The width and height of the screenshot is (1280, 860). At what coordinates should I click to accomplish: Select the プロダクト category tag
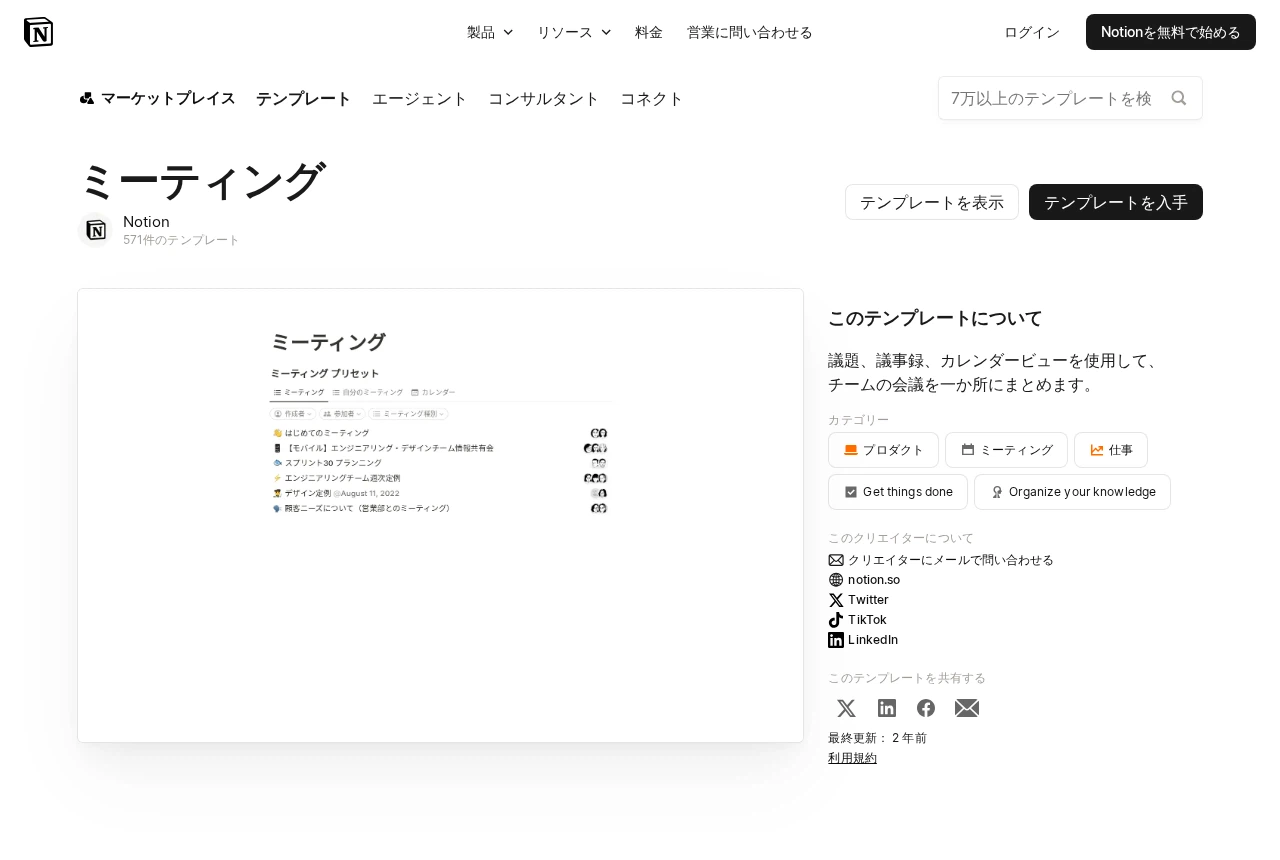click(x=883, y=450)
